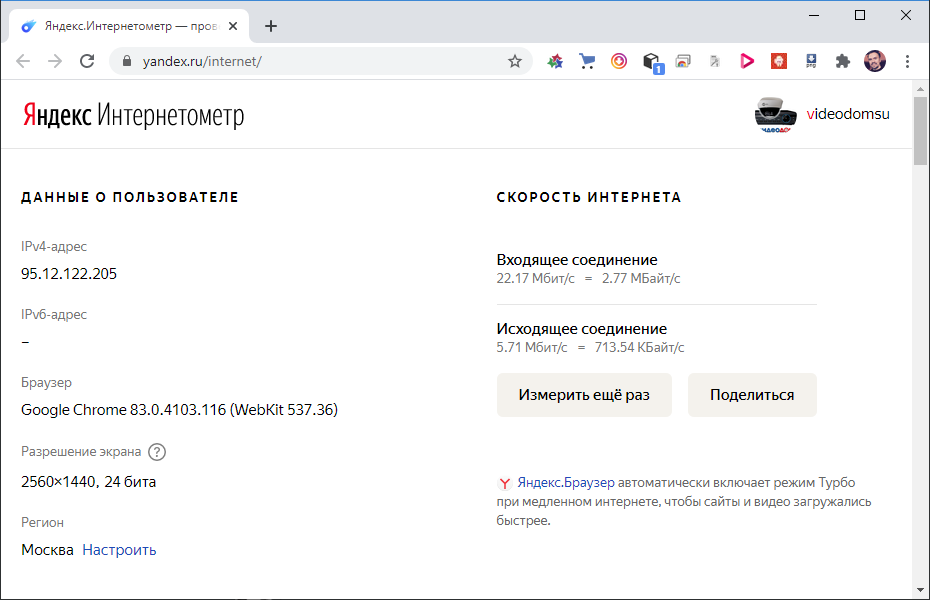Minimize the Chrome window
Viewport: 930px width, 600px height.
point(814,15)
